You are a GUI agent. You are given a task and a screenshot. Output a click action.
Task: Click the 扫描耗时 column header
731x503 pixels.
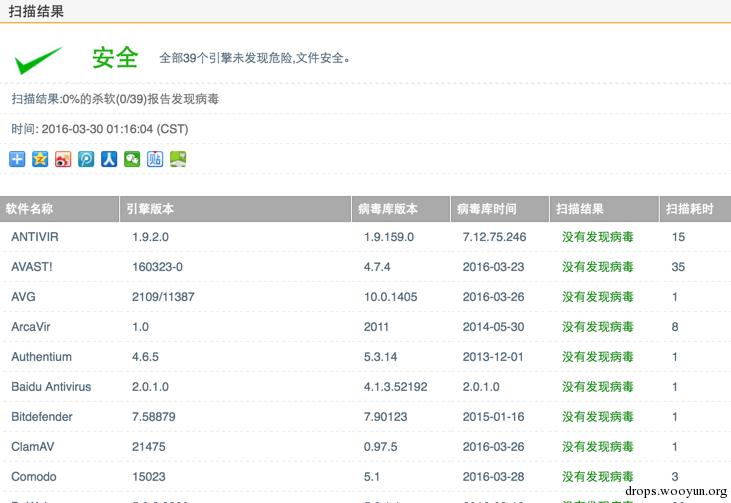690,209
